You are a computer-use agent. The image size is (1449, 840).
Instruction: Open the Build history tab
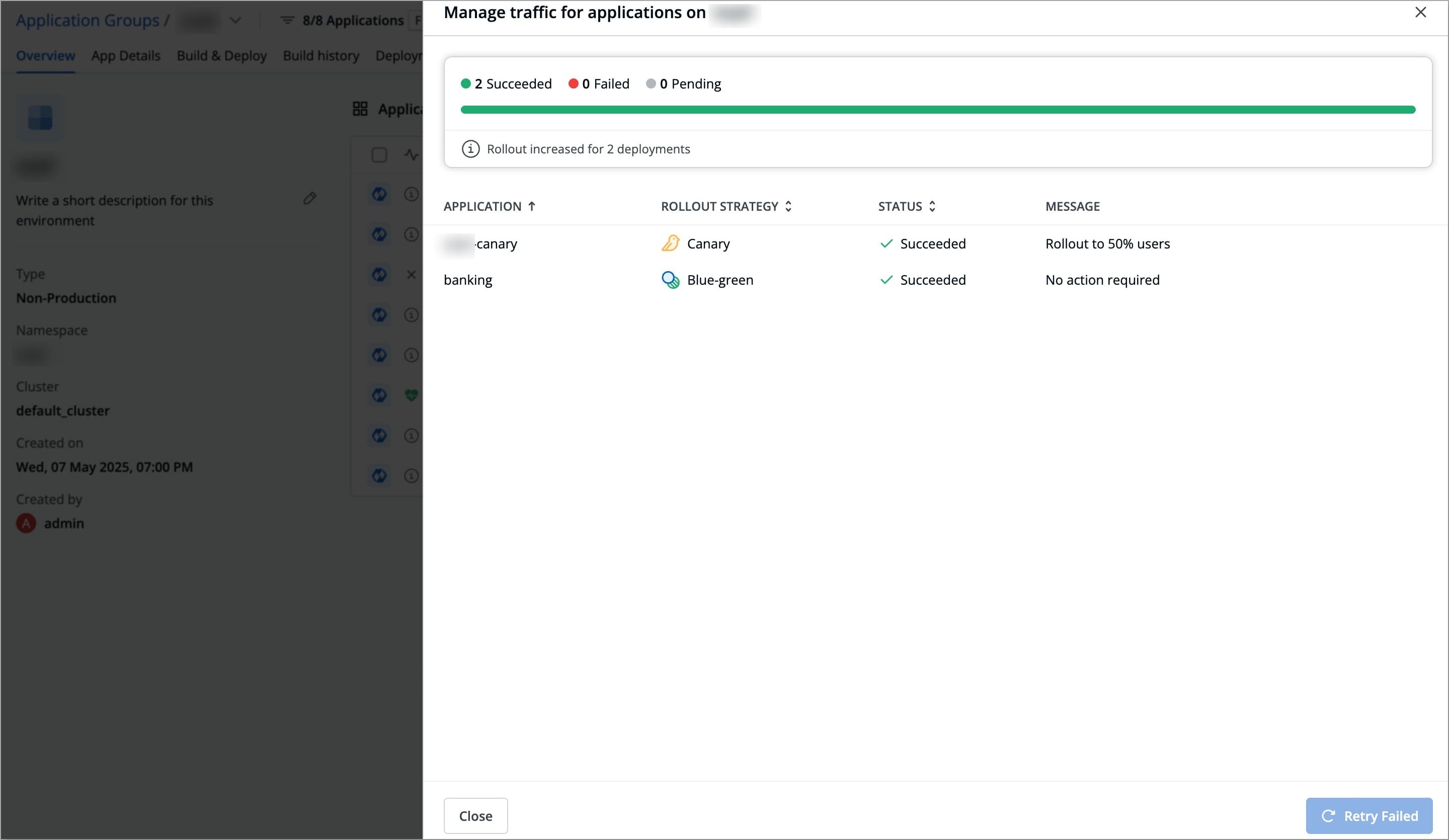321,56
